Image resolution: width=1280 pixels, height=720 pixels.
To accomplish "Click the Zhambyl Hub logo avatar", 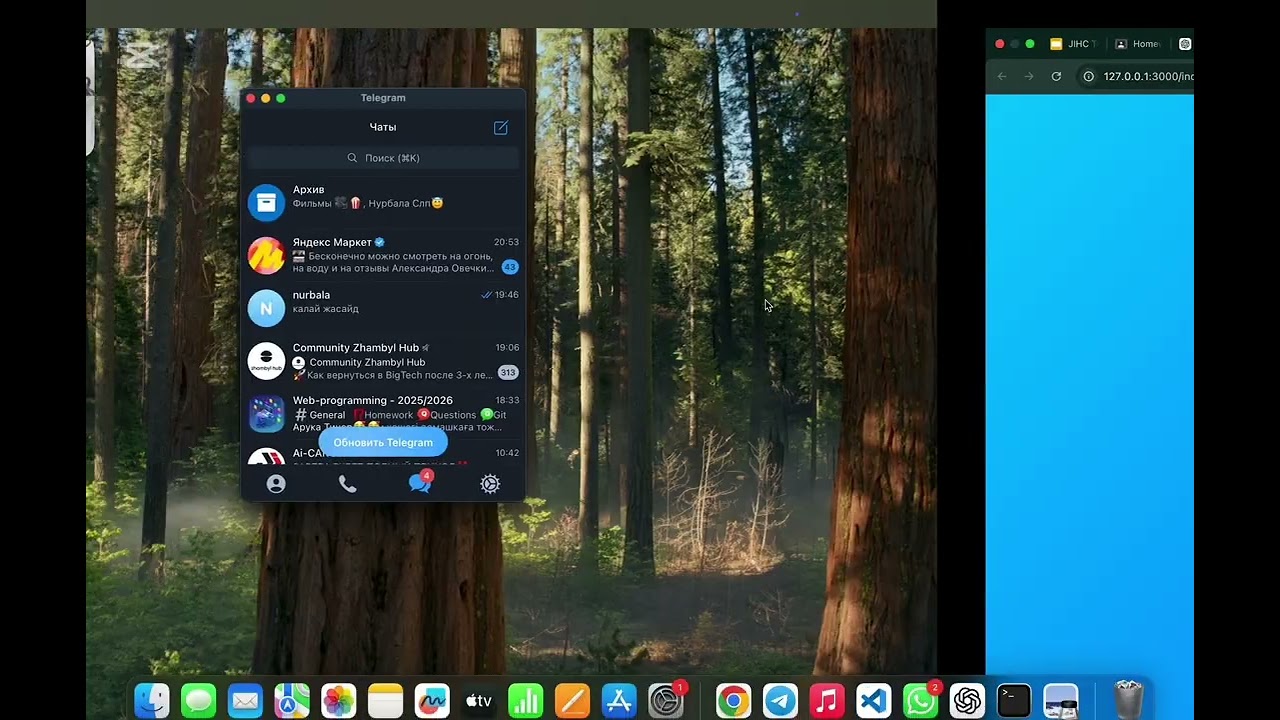I will pyautogui.click(x=266, y=361).
